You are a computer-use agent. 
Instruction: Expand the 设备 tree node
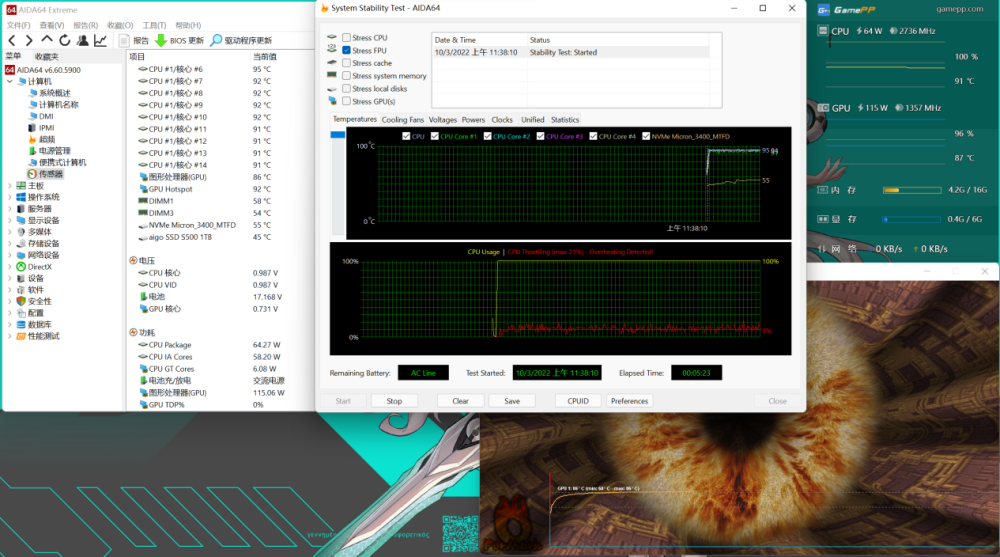point(10,278)
